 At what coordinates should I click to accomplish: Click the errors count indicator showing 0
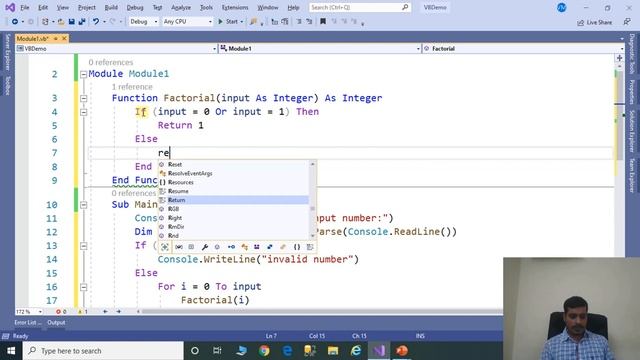tap(61, 311)
